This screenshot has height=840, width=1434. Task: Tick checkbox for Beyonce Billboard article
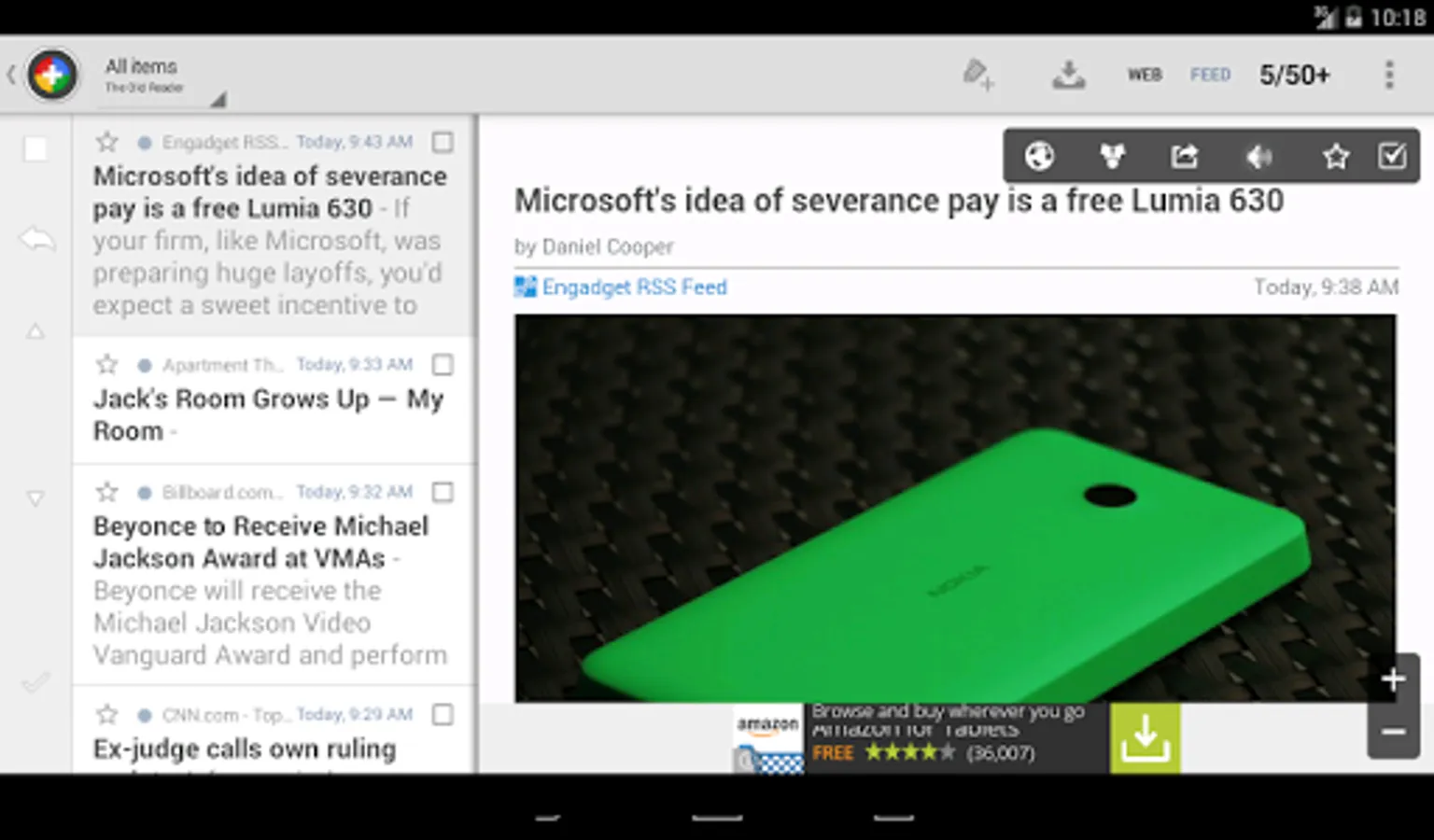point(443,492)
